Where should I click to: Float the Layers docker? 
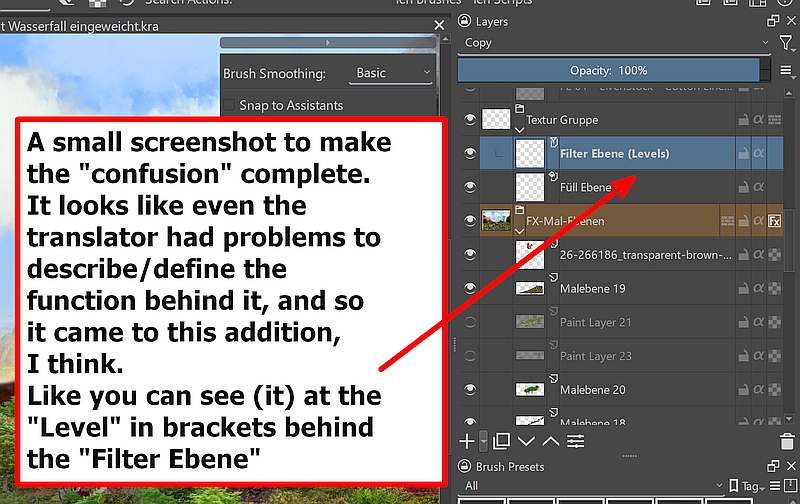[x=773, y=21]
